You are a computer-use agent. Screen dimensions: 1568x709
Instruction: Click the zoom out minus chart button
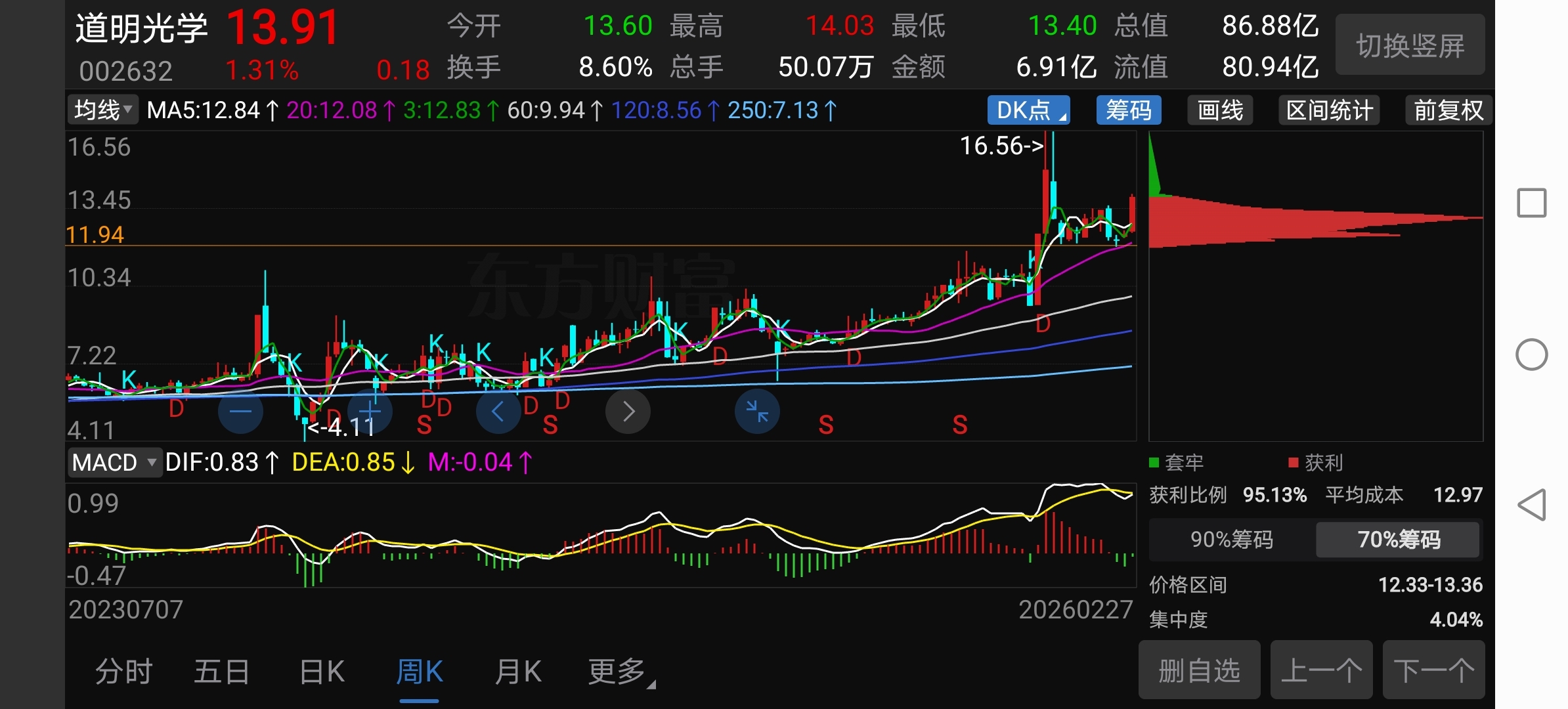(x=240, y=412)
